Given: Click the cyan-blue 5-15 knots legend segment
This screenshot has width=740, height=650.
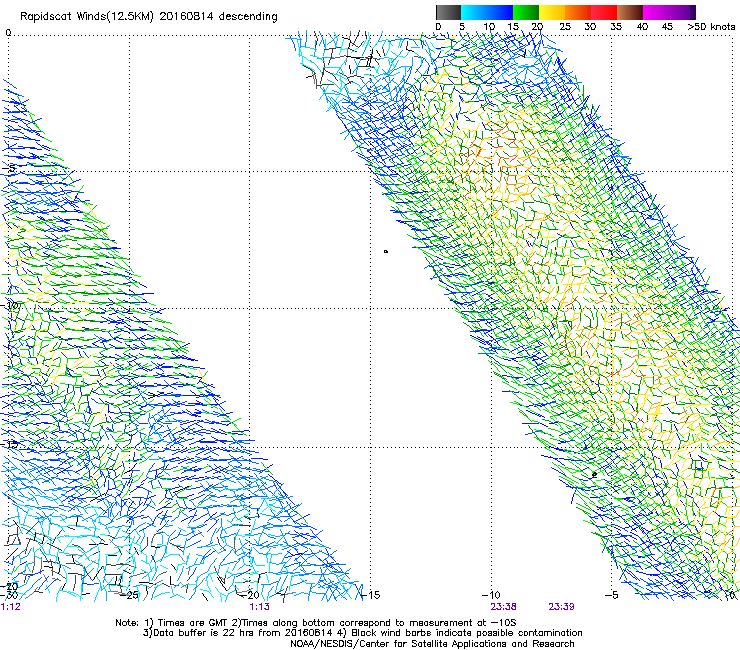Looking at the screenshot, I should click(487, 12).
